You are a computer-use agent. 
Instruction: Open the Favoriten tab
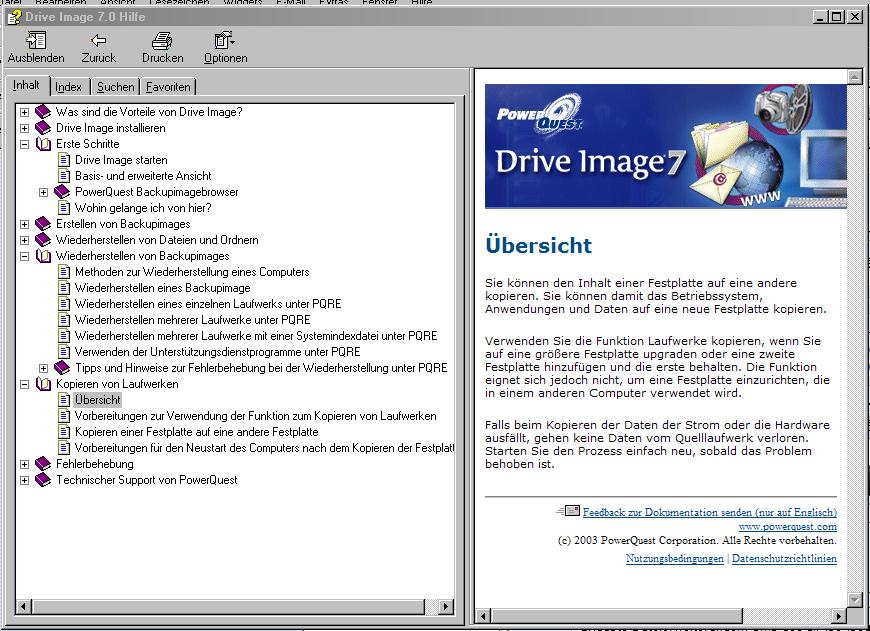click(168, 87)
